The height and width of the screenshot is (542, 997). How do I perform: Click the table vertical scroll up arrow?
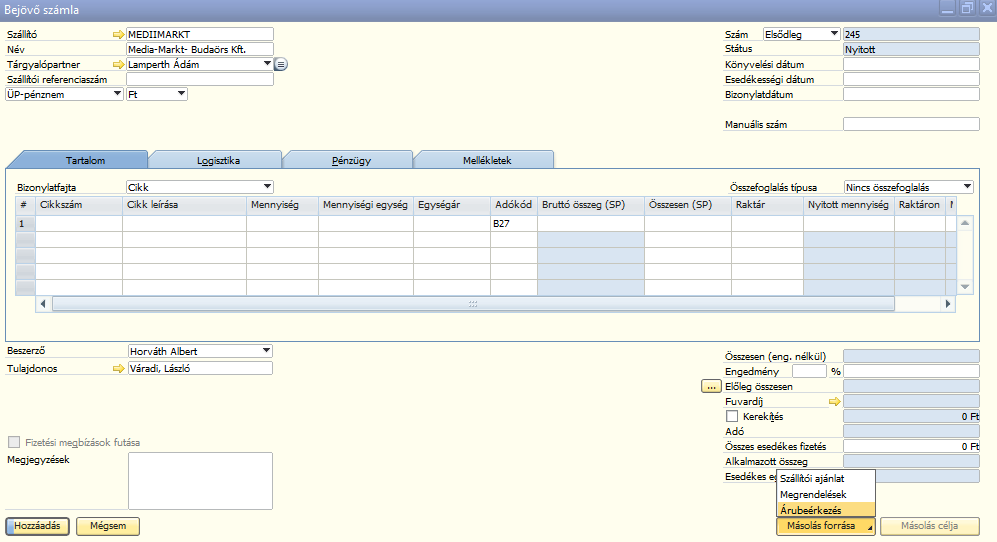click(965, 223)
